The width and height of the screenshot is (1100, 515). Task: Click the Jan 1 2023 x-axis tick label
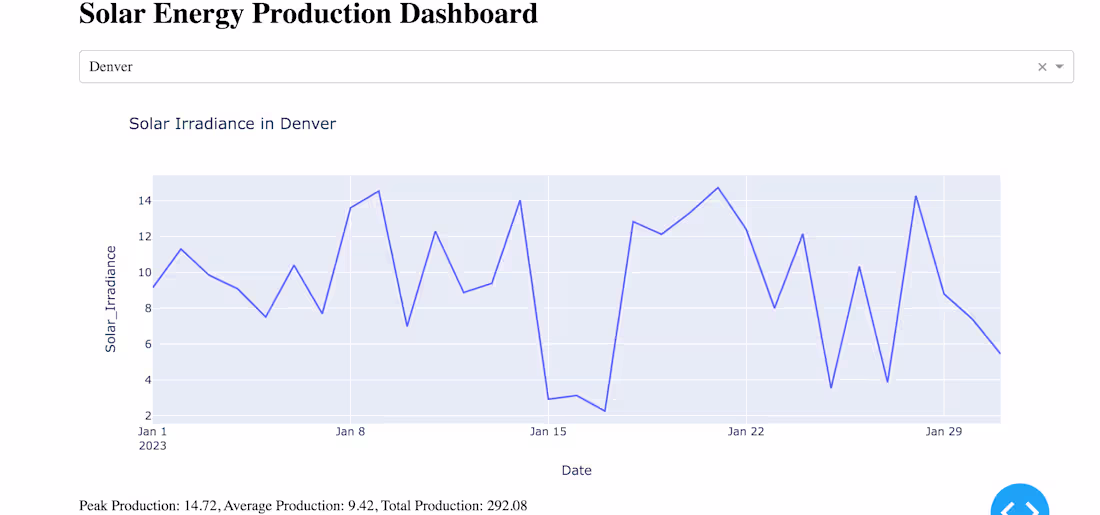click(153, 438)
